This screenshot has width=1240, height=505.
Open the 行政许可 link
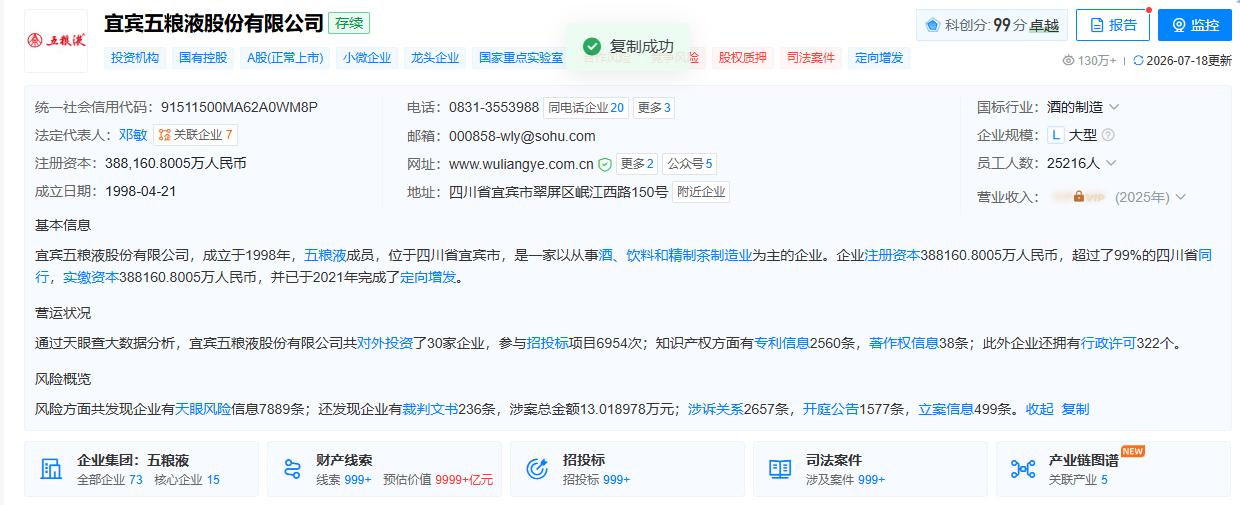[1108, 343]
